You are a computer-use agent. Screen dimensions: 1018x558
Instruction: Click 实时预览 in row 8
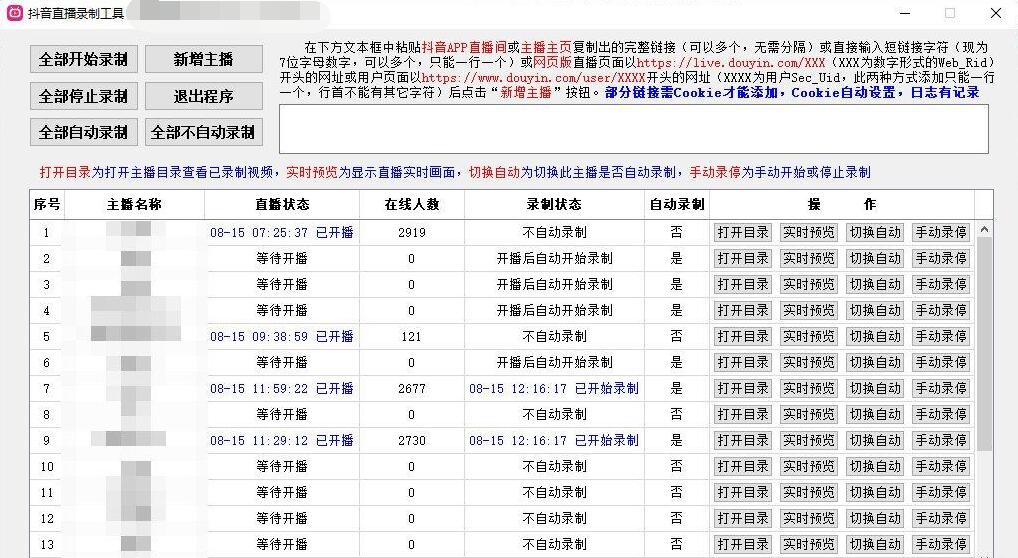[x=808, y=414]
